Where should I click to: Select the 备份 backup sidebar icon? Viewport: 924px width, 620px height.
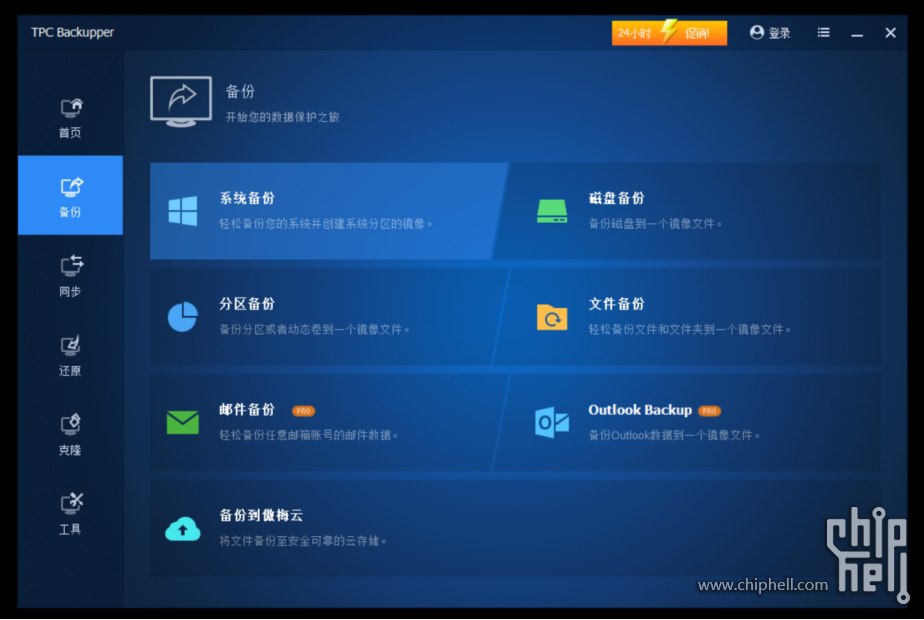pyautogui.click(x=71, y=187)
